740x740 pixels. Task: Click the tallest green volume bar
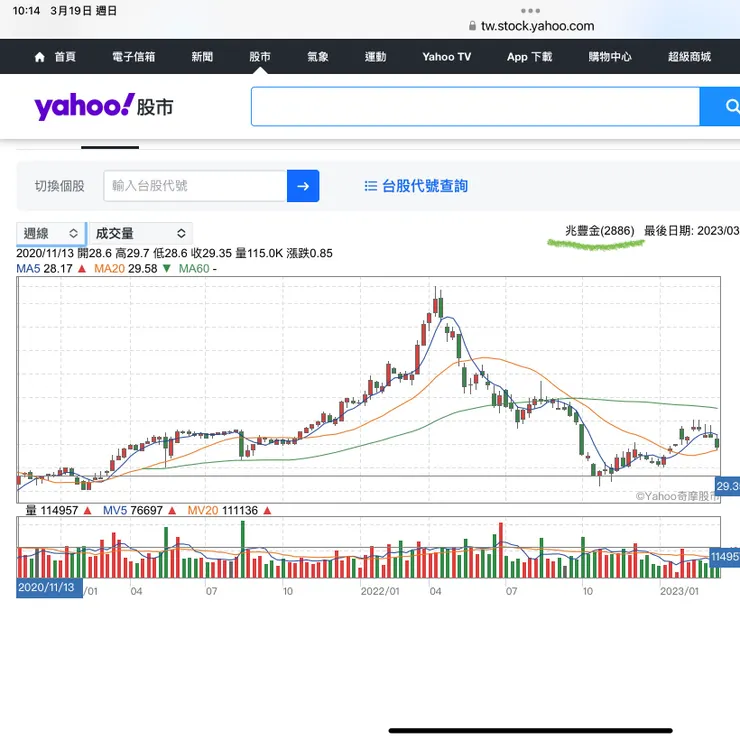pos(243,549)
